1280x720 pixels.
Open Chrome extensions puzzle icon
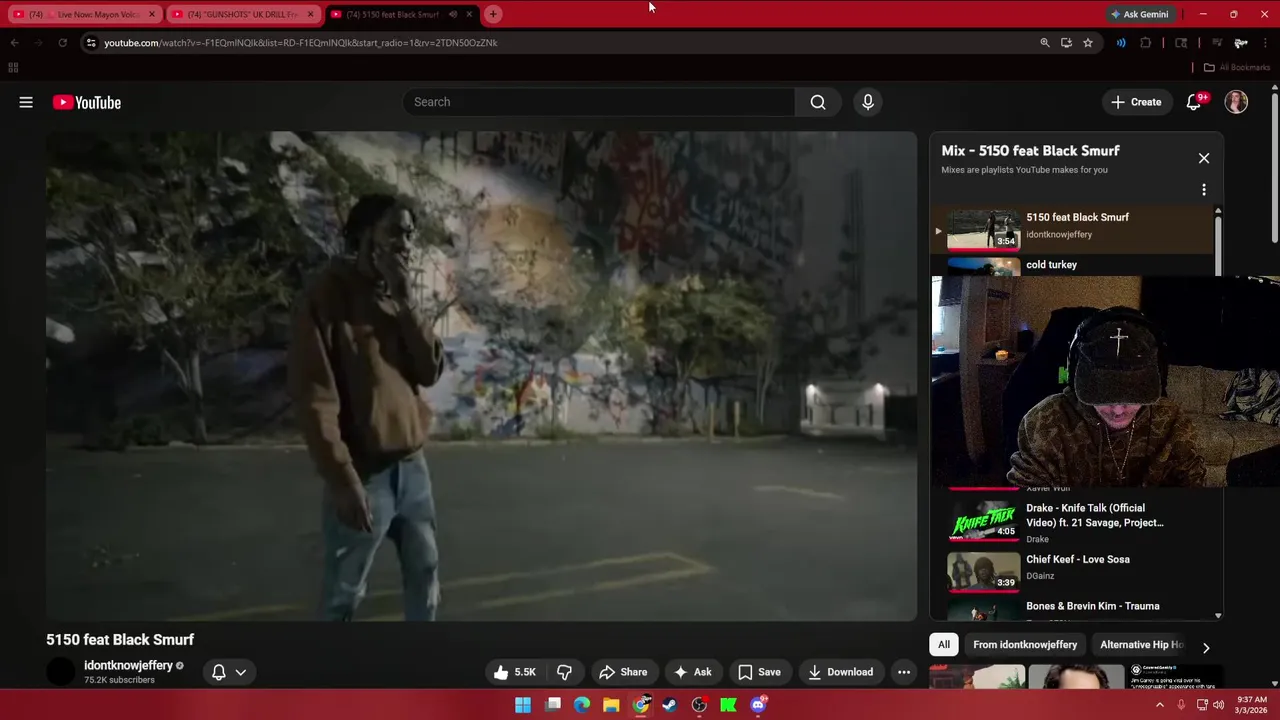coord(1146,43)
